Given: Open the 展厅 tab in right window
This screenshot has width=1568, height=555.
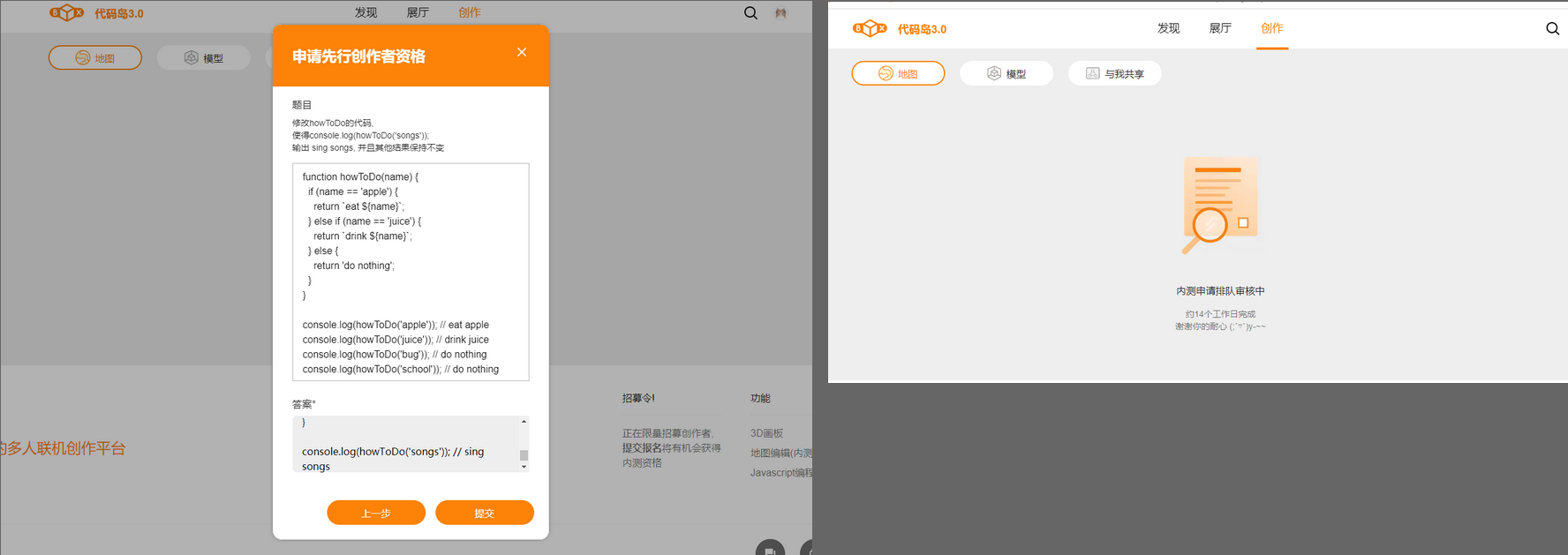Looking at the screenshot, I should click(x=1220, y=28).
